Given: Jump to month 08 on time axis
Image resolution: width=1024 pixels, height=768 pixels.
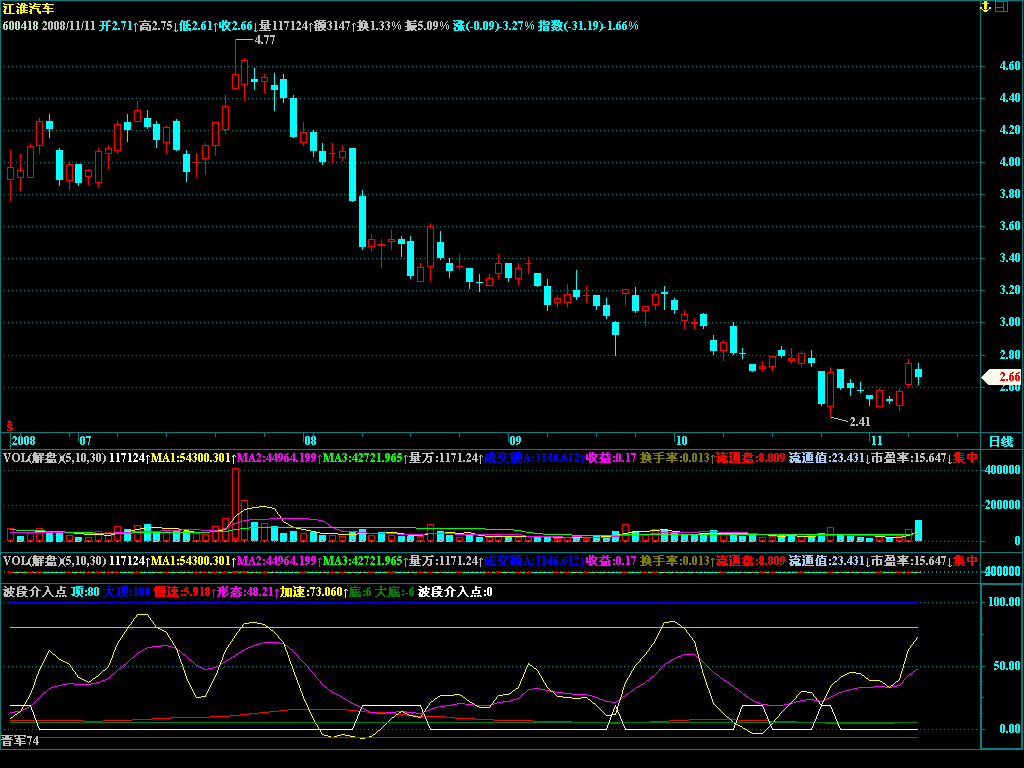Looking at the screenshot, I should 310,441.
